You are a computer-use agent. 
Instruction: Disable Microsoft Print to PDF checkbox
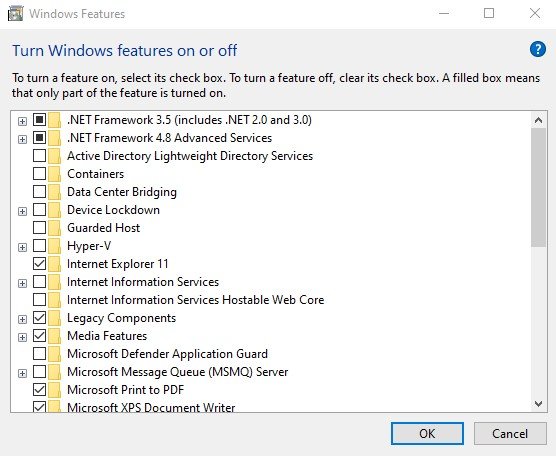click(x=39, y=390)
